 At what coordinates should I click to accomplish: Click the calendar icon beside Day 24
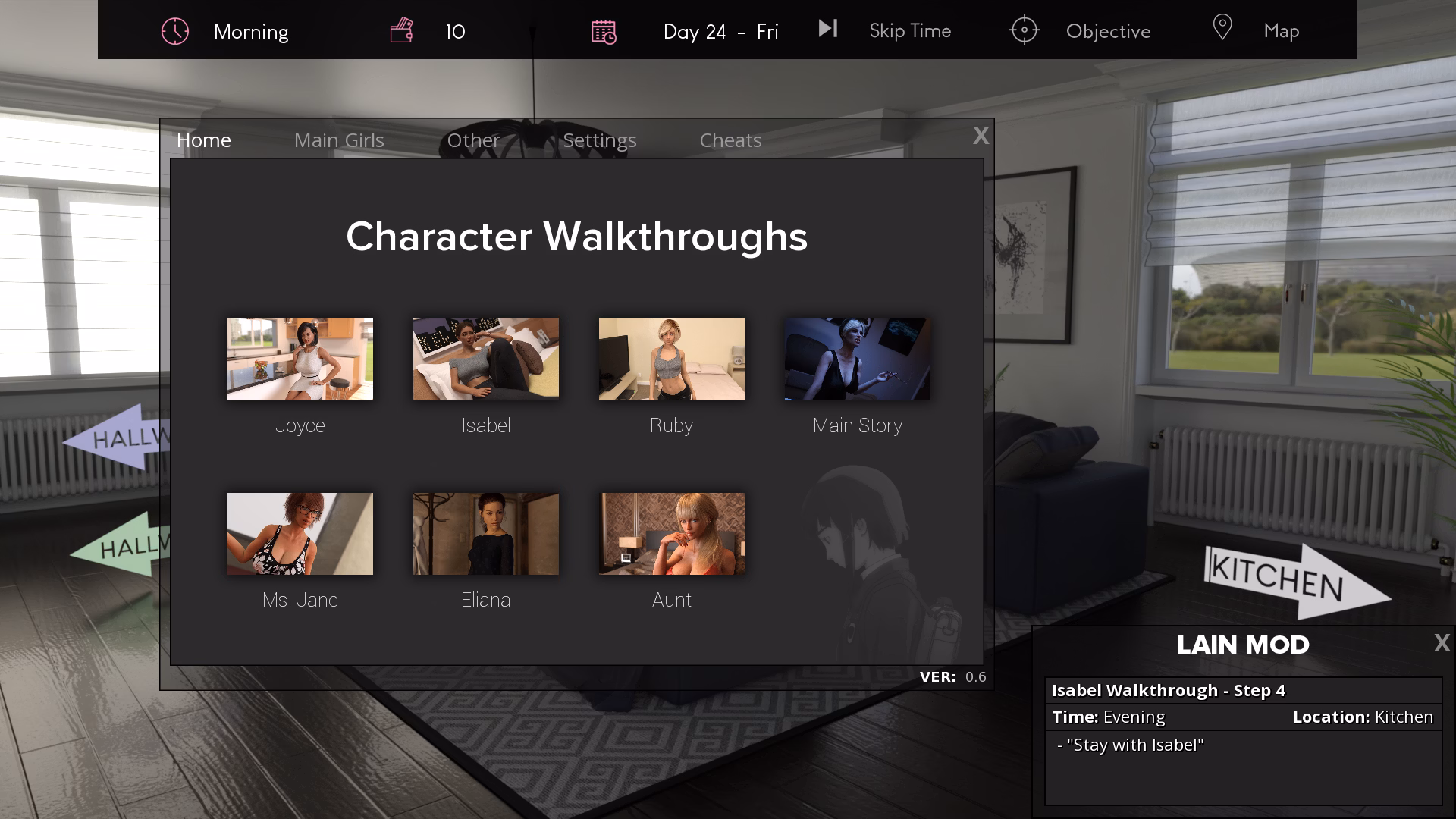604,32
